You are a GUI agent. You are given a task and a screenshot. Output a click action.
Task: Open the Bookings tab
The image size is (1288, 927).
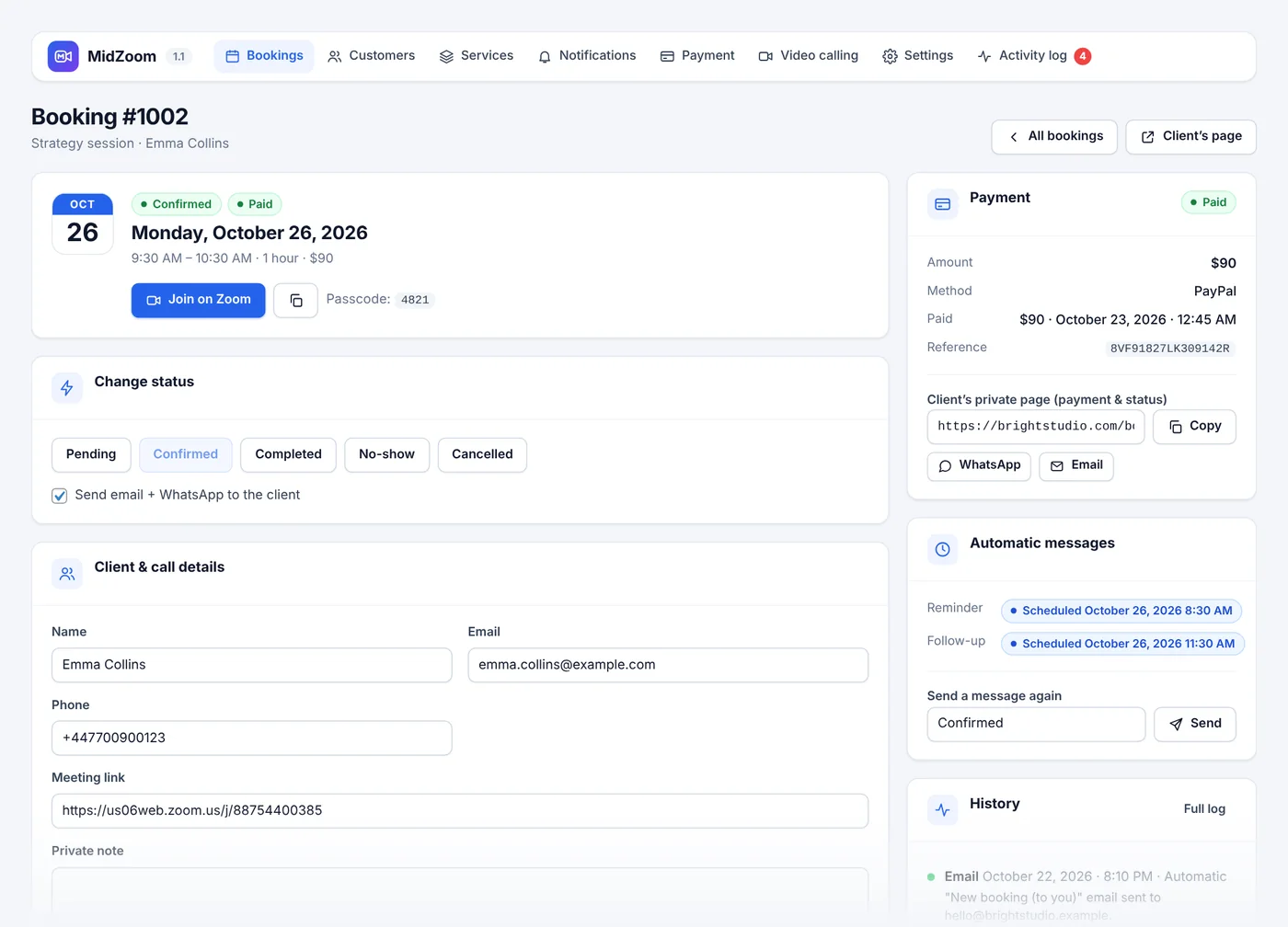(264, 56)
